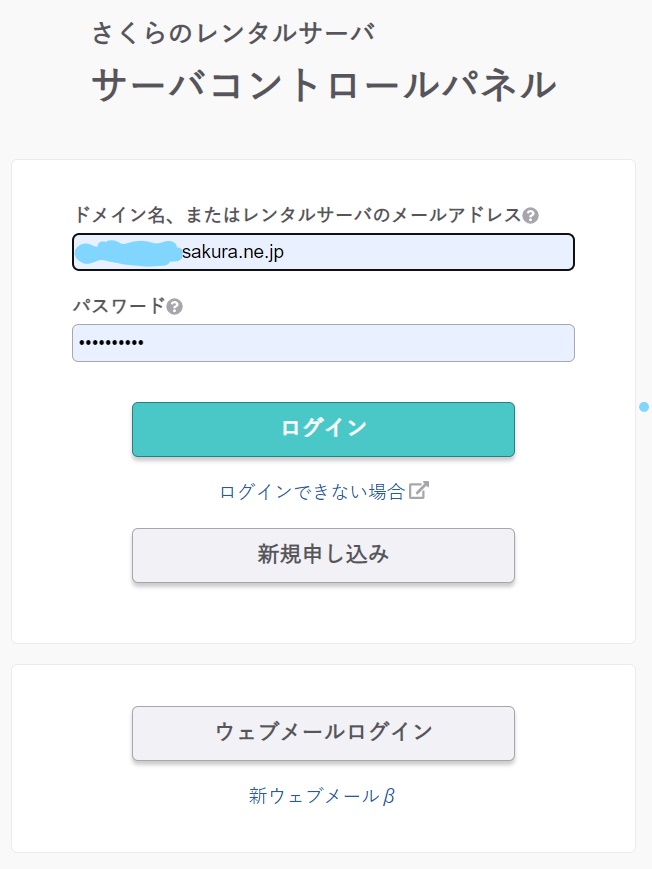Click blank space below the 新規申し込み button
652x869 pixels.
(x=323, y=615)
